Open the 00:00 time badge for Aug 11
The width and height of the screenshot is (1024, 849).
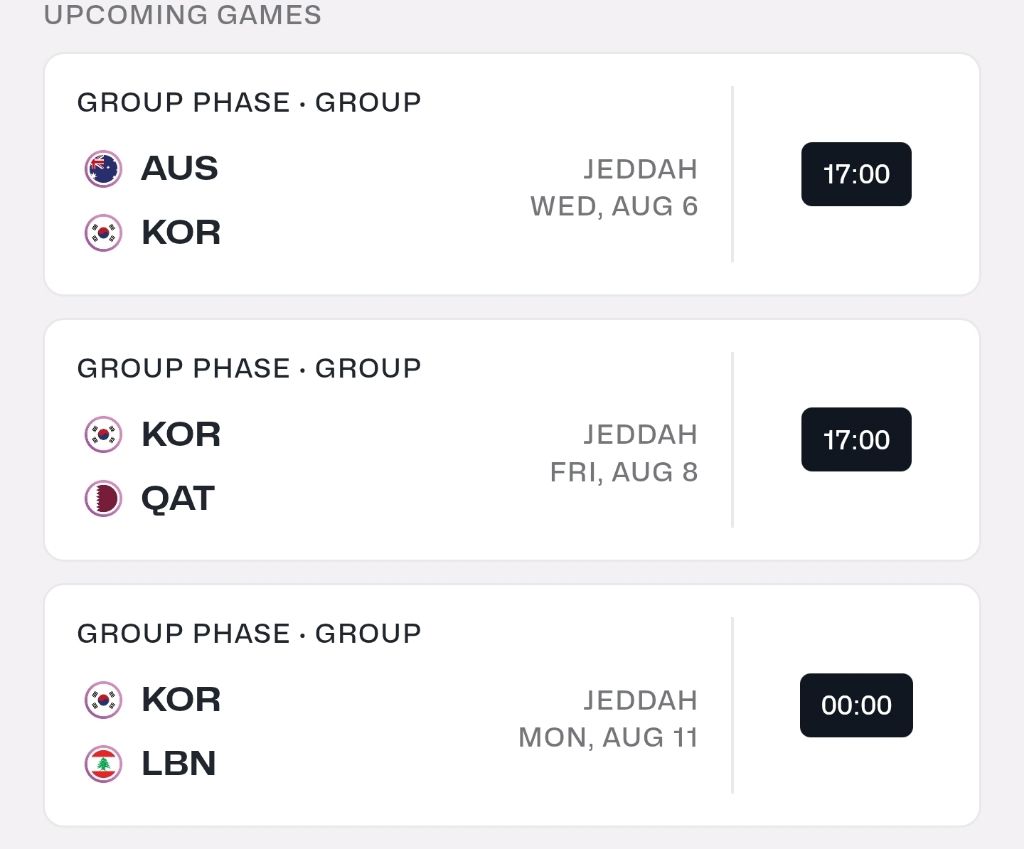[856, 705]
